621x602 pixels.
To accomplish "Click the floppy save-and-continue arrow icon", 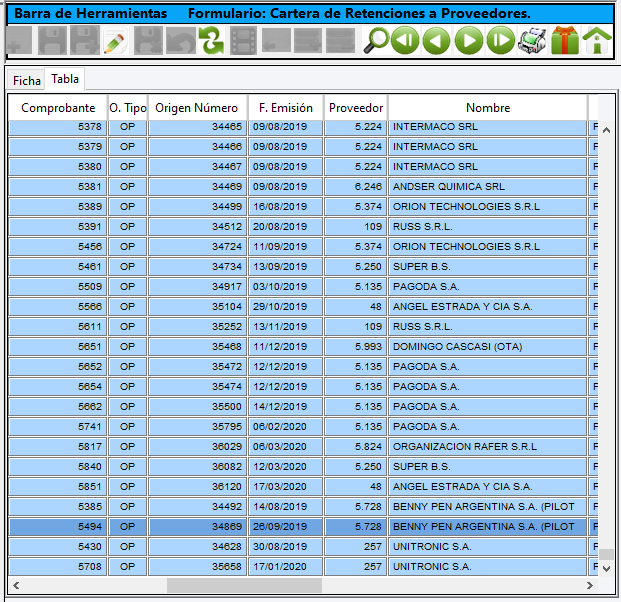I will pos(84,40).
